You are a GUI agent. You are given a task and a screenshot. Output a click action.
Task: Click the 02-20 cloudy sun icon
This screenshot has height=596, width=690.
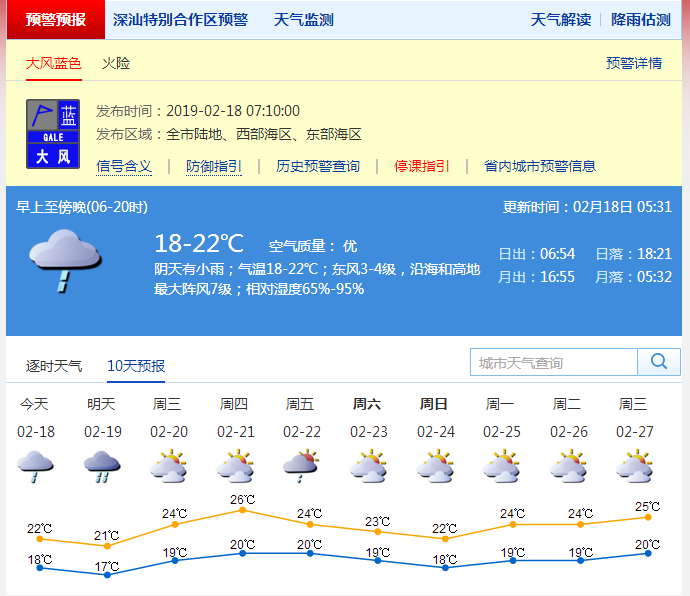pos(168,466)
